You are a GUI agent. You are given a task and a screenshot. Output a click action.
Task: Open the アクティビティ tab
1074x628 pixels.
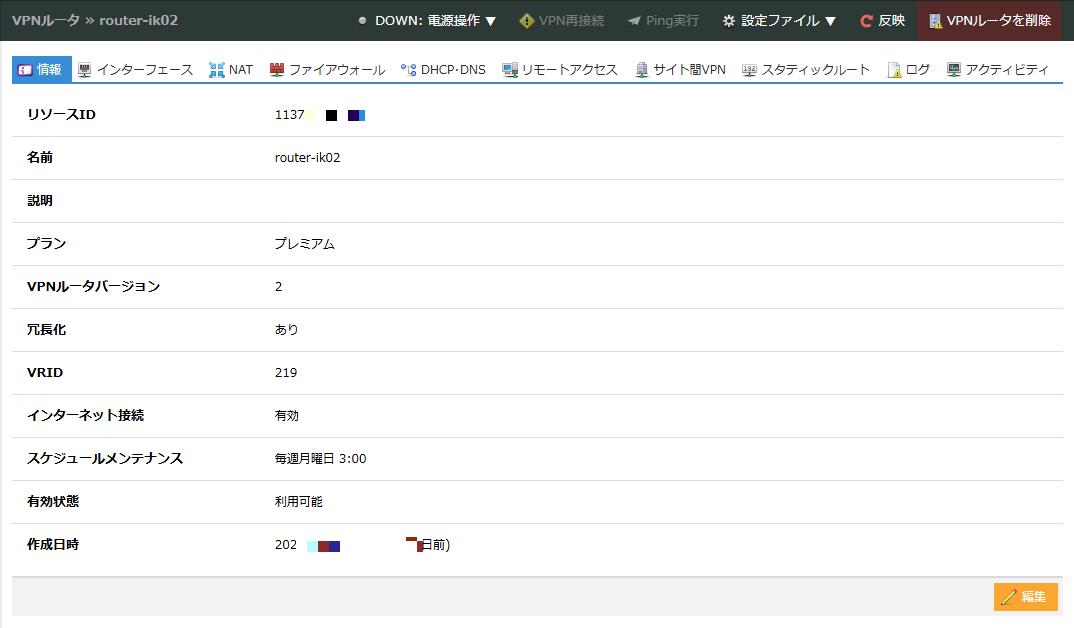(x=997, y=70)
